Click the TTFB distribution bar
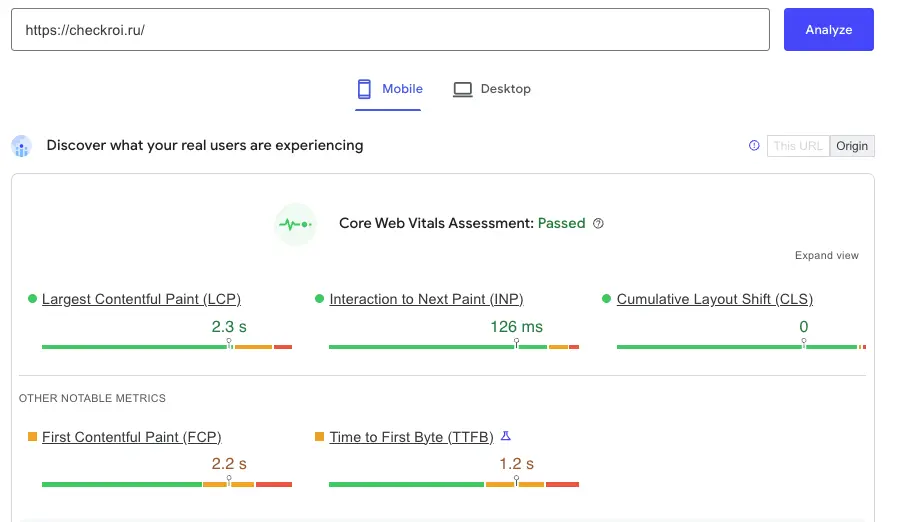897x522 pixels. click(454, 484)
